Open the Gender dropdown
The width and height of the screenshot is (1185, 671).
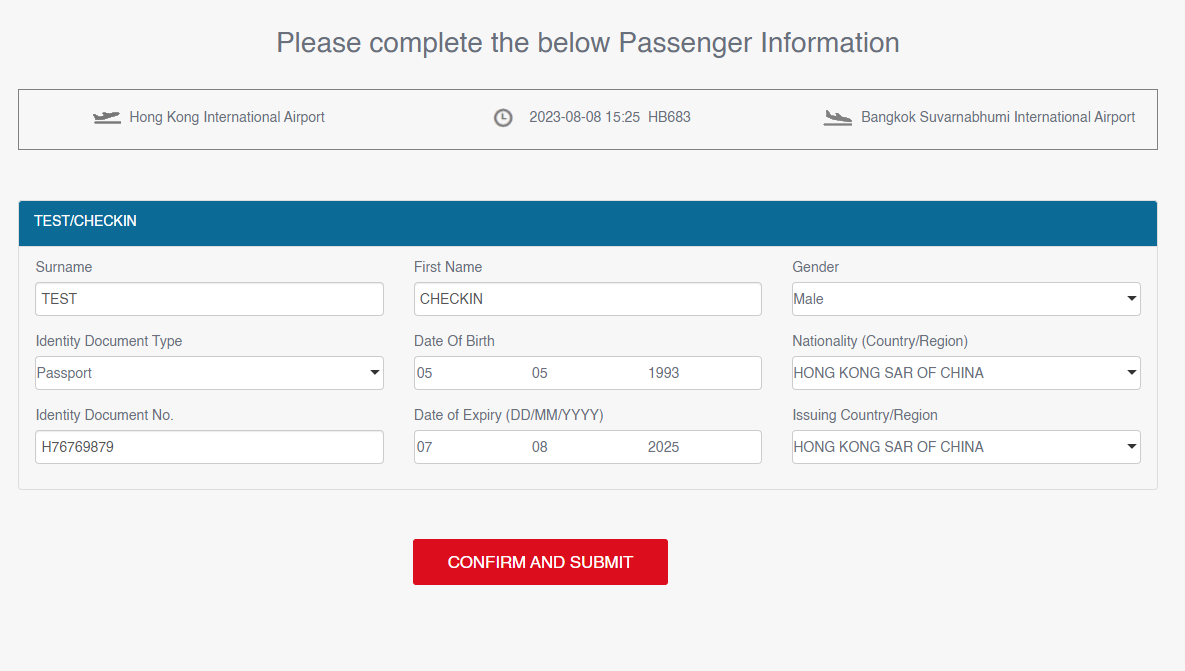coord(966,299)
